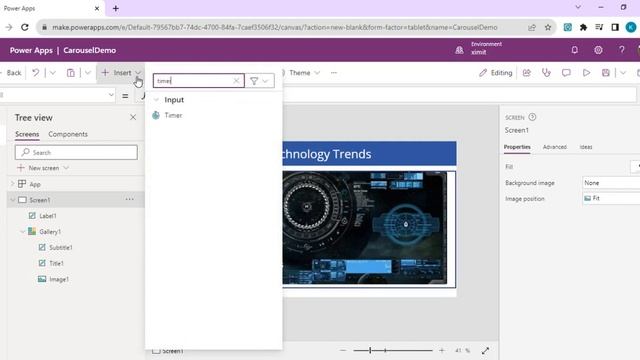Screen dimensions: 640x360
Task: Click the Tree view Search field
Action: (76, 152)
